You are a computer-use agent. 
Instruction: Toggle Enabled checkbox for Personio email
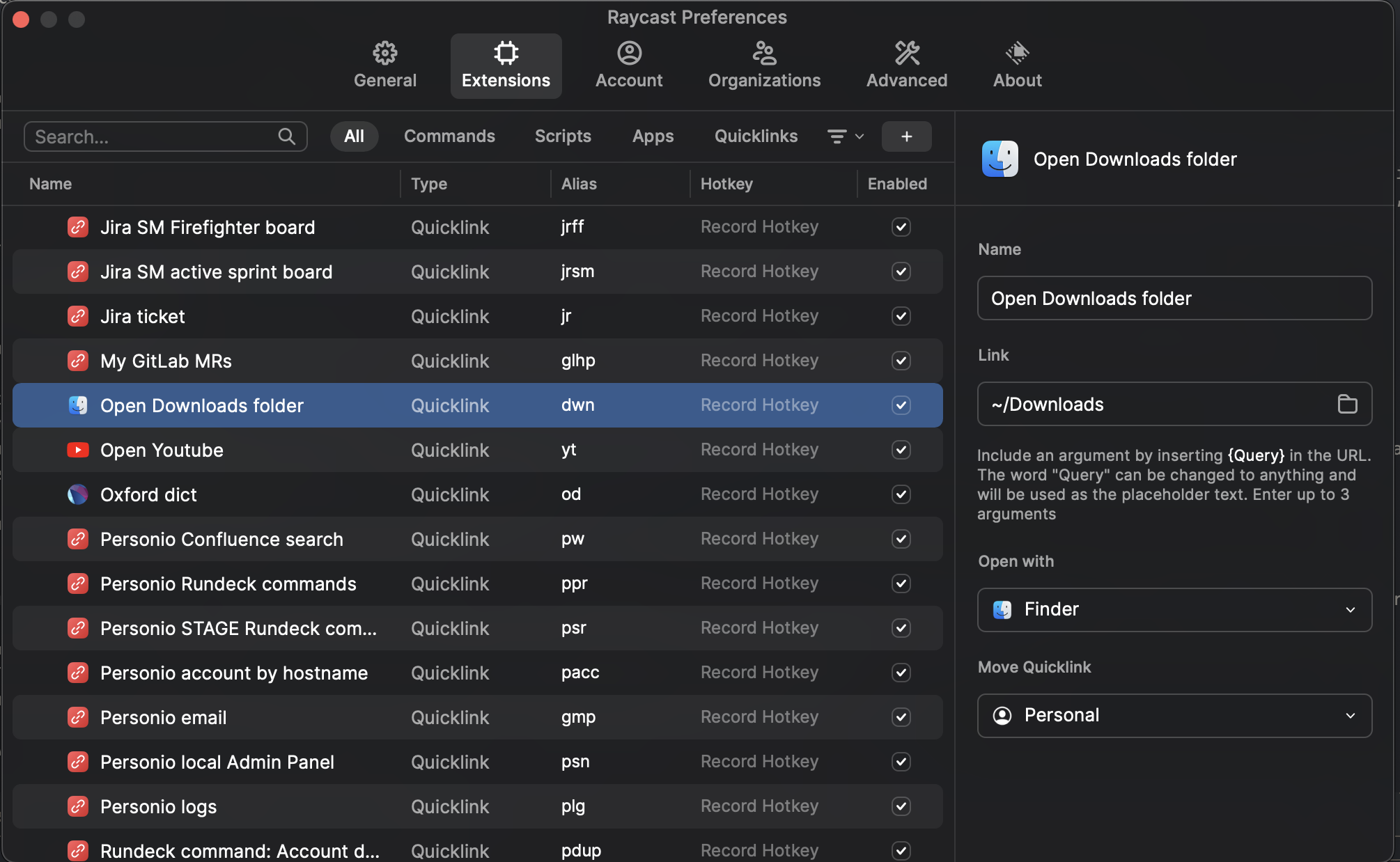coord(901,717)
